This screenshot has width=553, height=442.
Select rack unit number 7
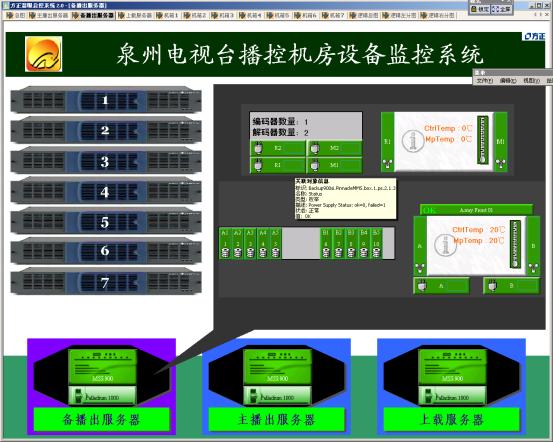[106, 282]
